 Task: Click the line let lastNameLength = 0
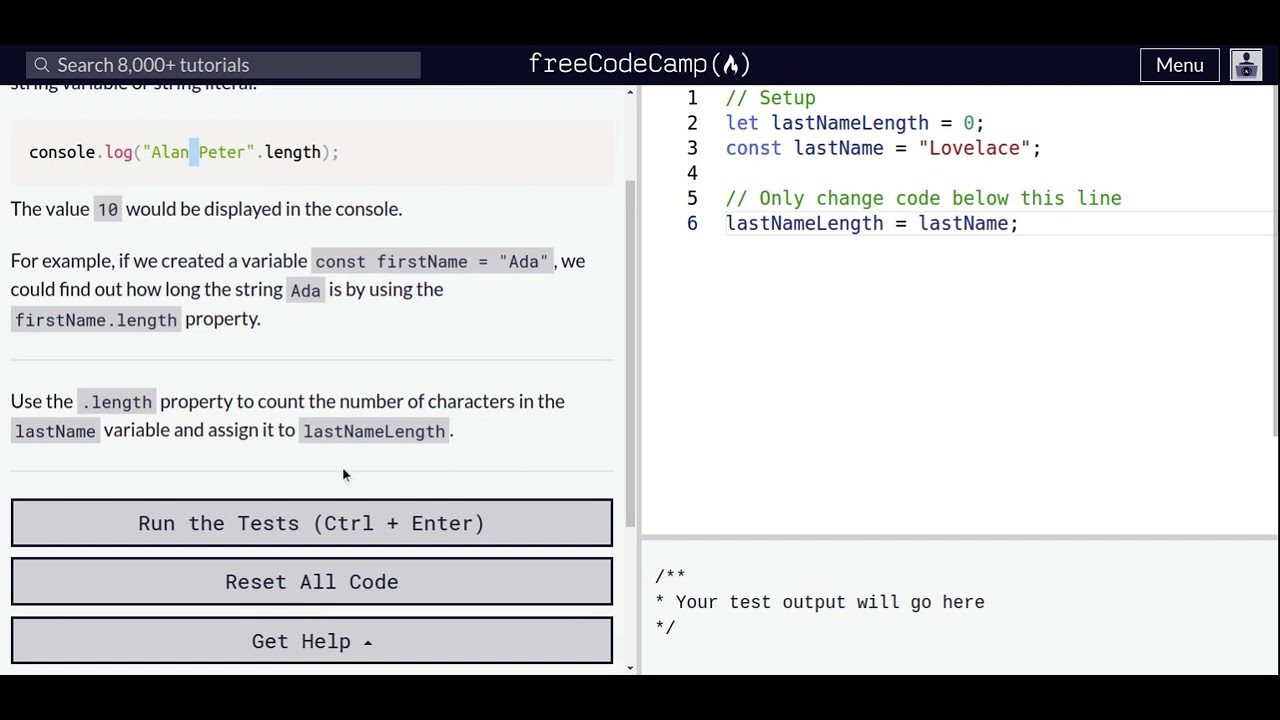point(855,123)
